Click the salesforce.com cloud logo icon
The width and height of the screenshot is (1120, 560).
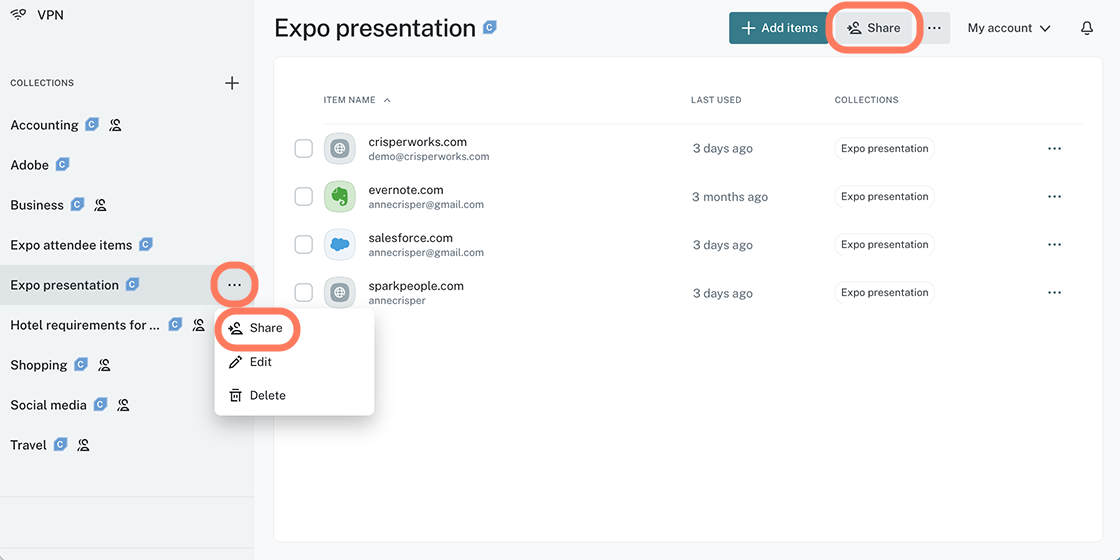(x=340, y=245)
